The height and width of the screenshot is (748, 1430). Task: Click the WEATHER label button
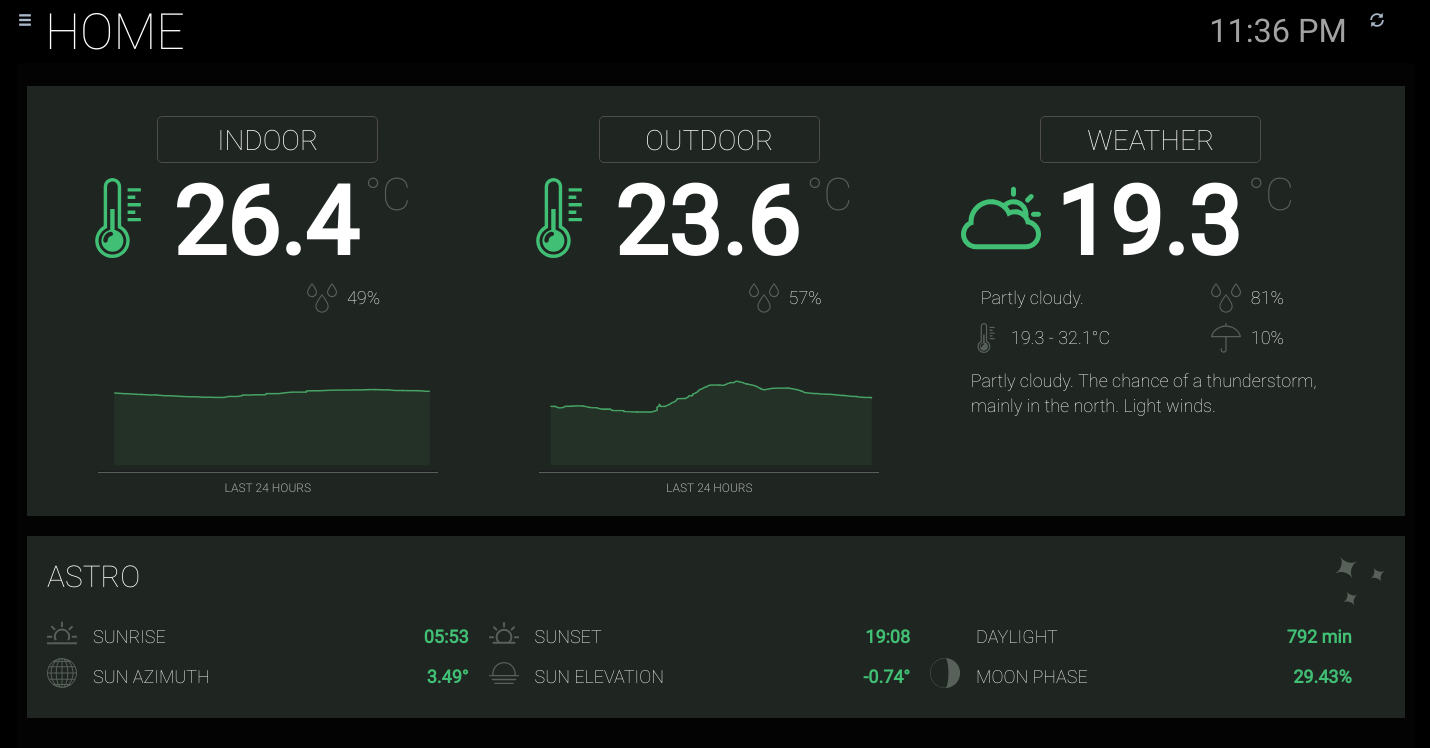click(1150, 140)
